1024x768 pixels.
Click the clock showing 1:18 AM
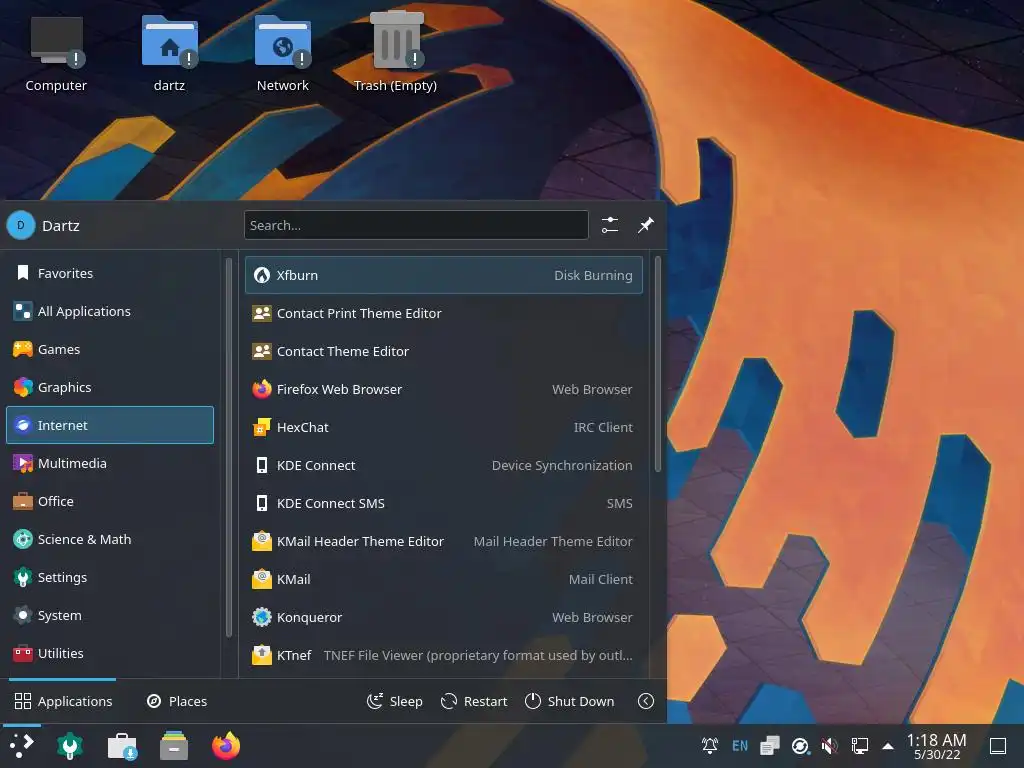tap(936, 746)
